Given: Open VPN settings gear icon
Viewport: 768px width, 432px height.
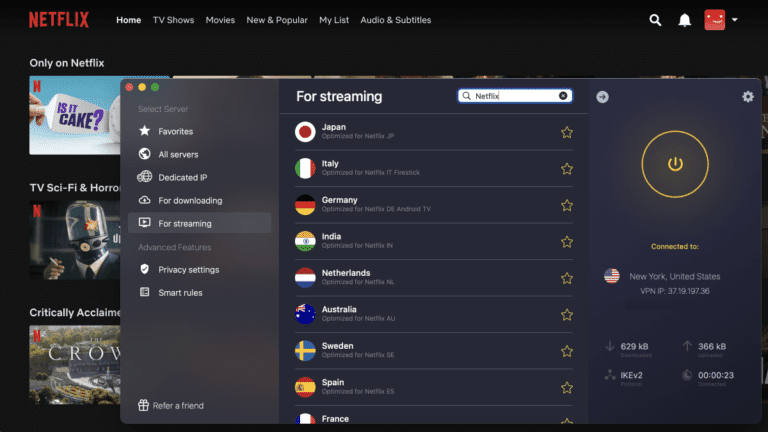Looking at the screenshot, I should click(x=747, y=96).
